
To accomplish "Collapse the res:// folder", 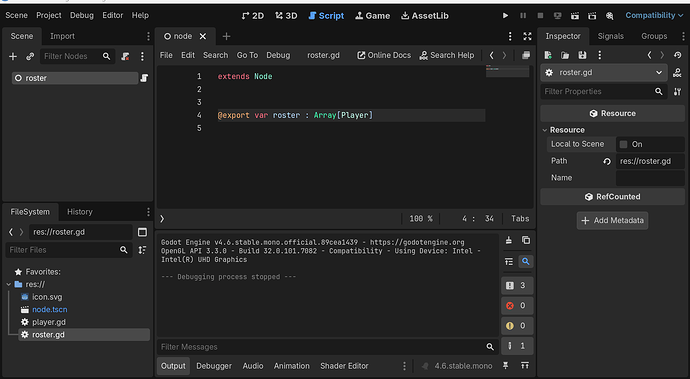I will (9, 284).
